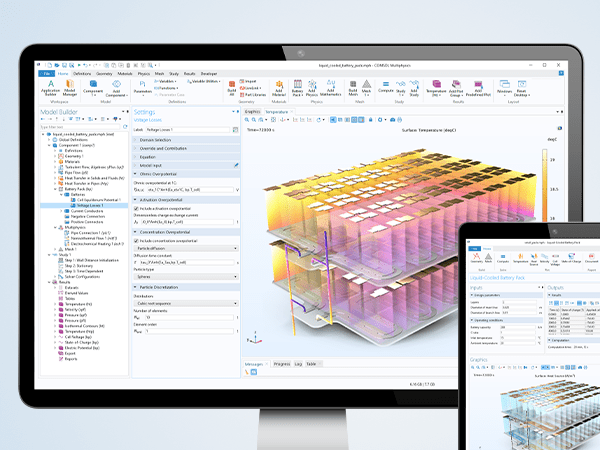This screenshot has width=600, height=450.
Task: Open the File menu
Action: tap(47, 73)
